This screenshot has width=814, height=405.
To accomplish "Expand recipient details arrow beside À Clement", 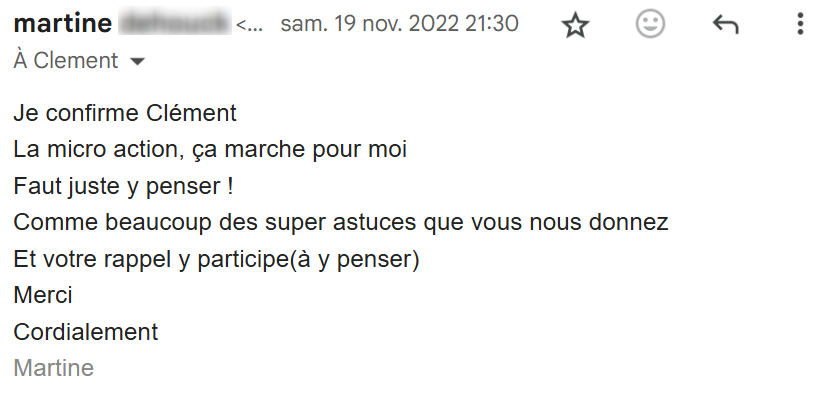I will [138, 62].
